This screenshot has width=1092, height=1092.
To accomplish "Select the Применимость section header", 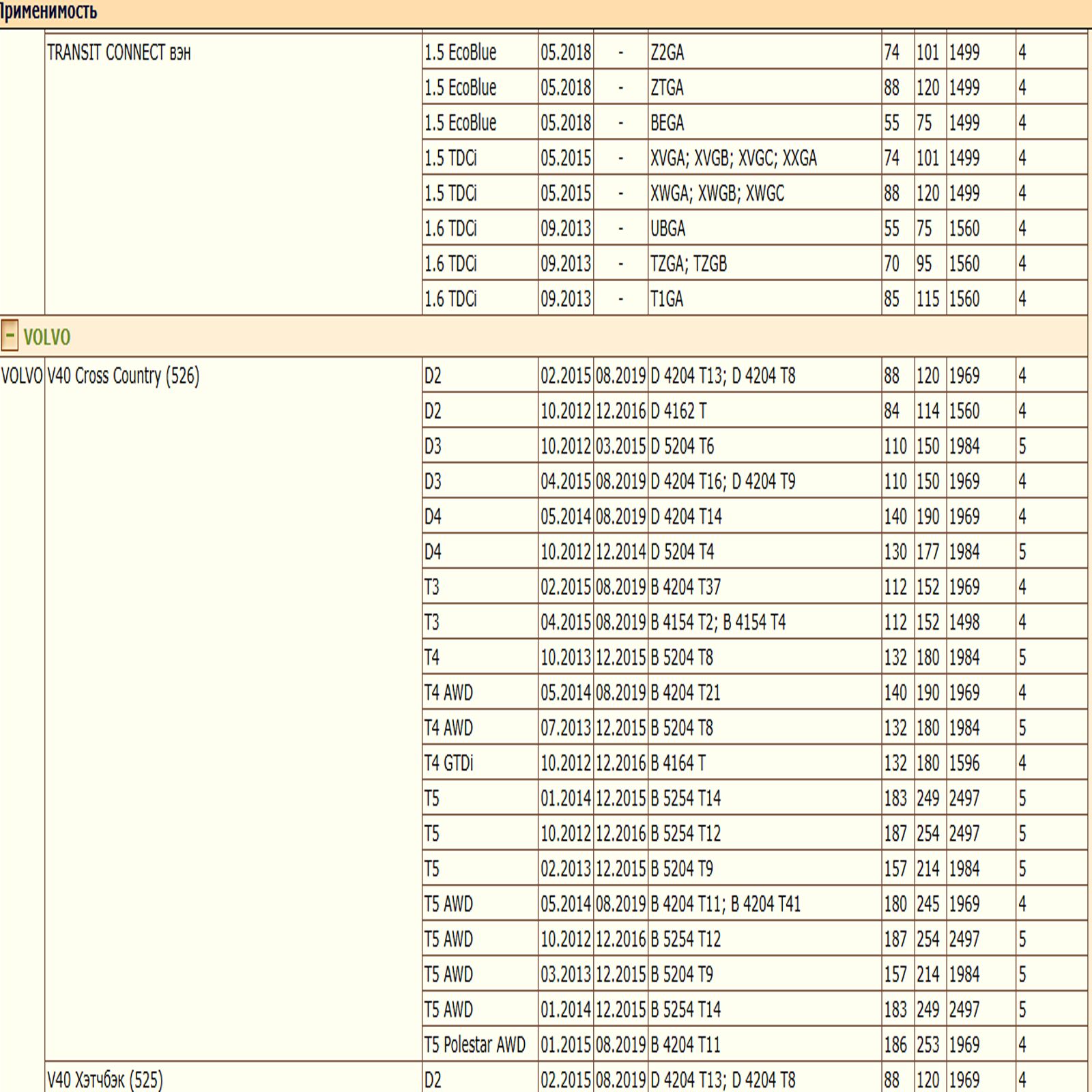I will (48, 12).
